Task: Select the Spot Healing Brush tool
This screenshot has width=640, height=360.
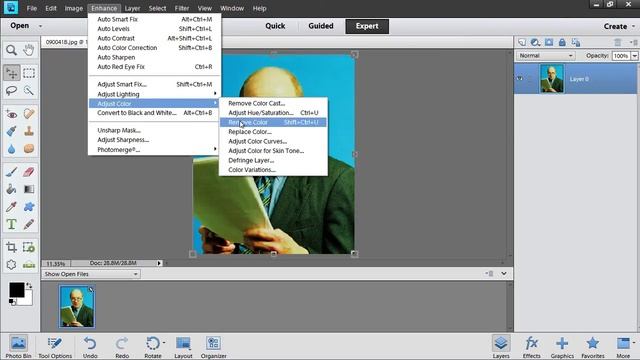Action: [29, 114]
